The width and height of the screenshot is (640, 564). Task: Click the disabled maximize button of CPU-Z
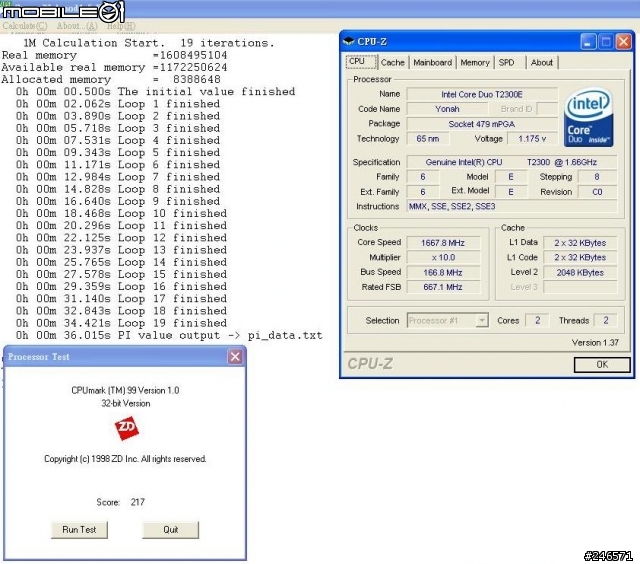[x=606, y=42]
